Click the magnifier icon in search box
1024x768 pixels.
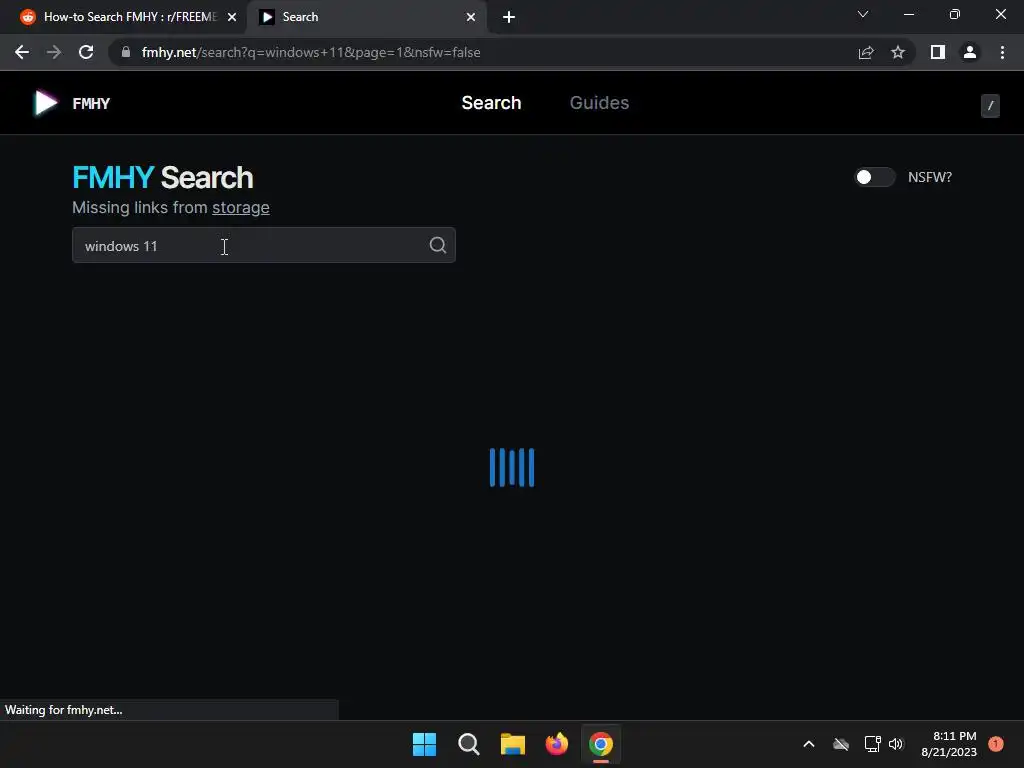click(438, 245)
